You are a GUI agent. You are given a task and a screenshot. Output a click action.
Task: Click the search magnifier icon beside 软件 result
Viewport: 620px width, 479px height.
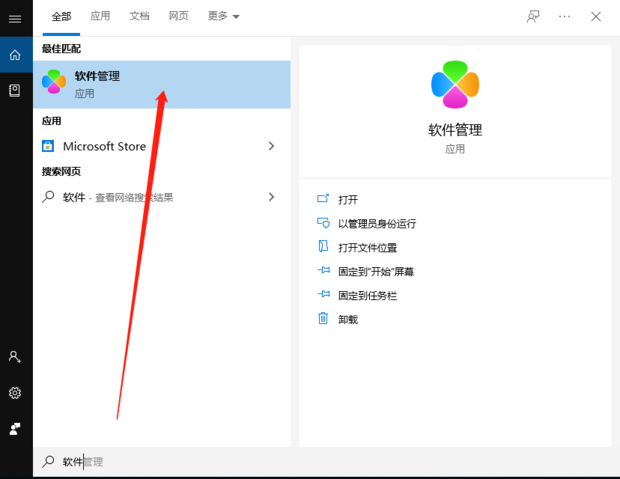(x=48, y=197)
